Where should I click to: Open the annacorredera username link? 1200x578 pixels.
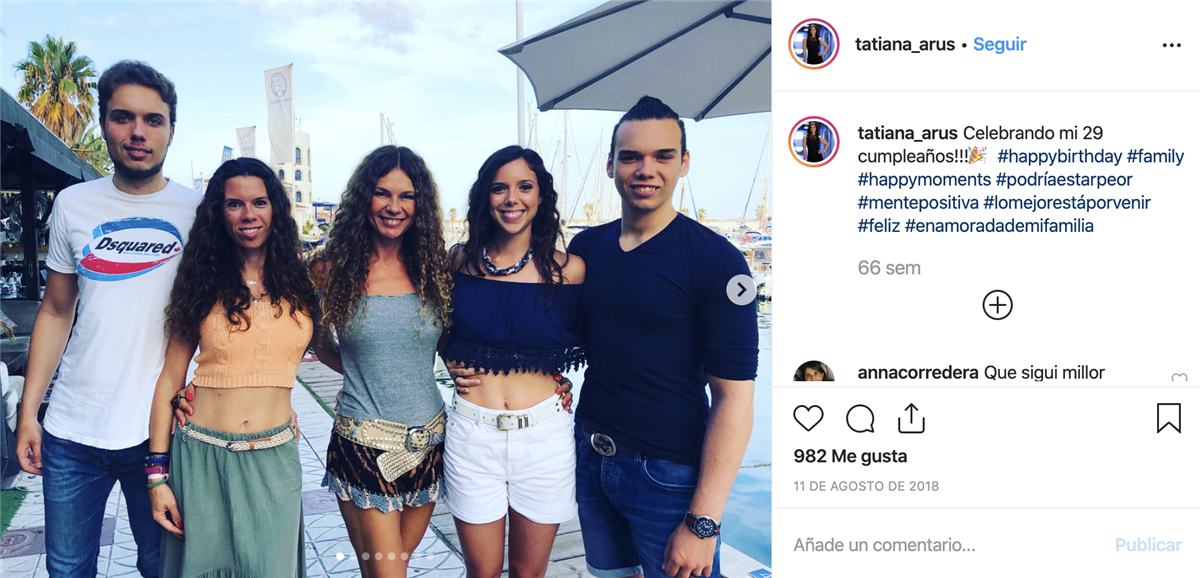918,373
